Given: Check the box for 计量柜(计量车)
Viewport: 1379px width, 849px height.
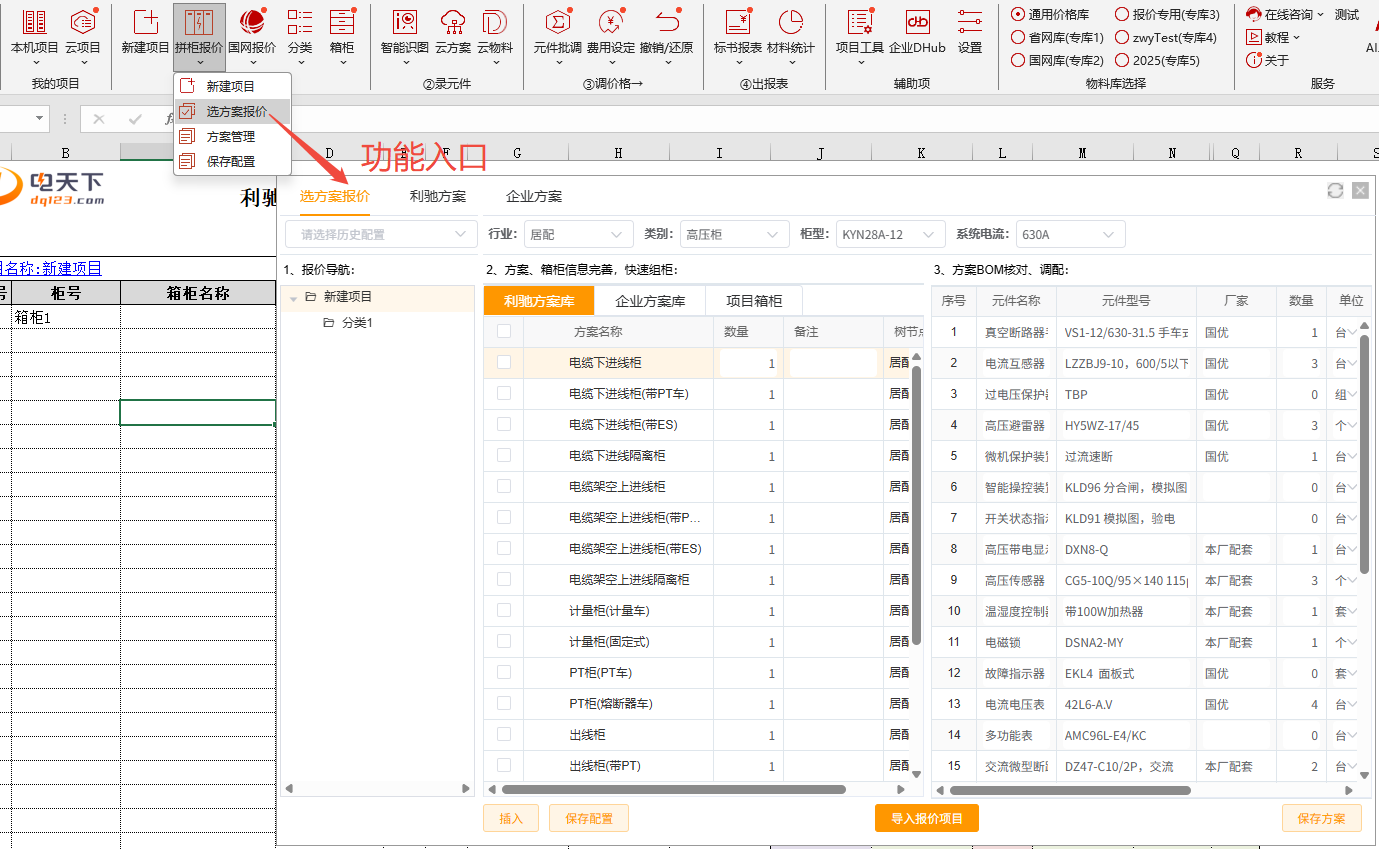Looking at the screenshot, I should (504, 610).
